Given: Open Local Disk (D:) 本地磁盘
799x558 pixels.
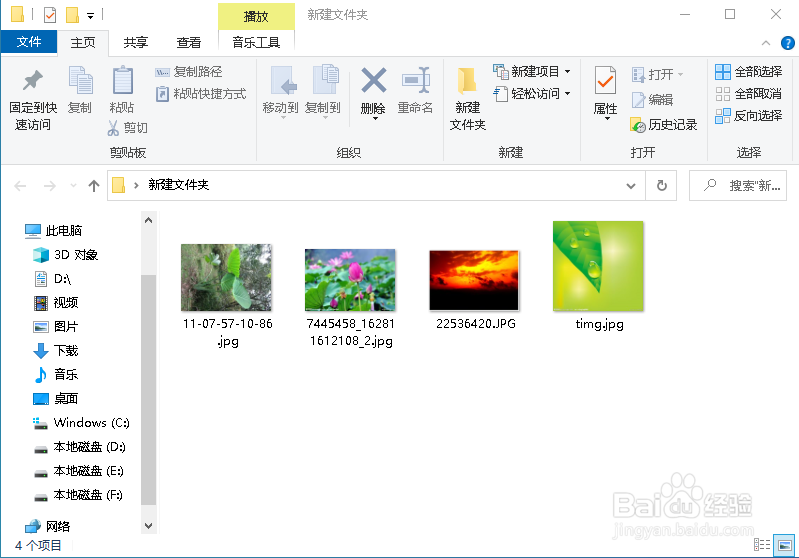Looking at the screenshot, I should (x=79, y=447).
